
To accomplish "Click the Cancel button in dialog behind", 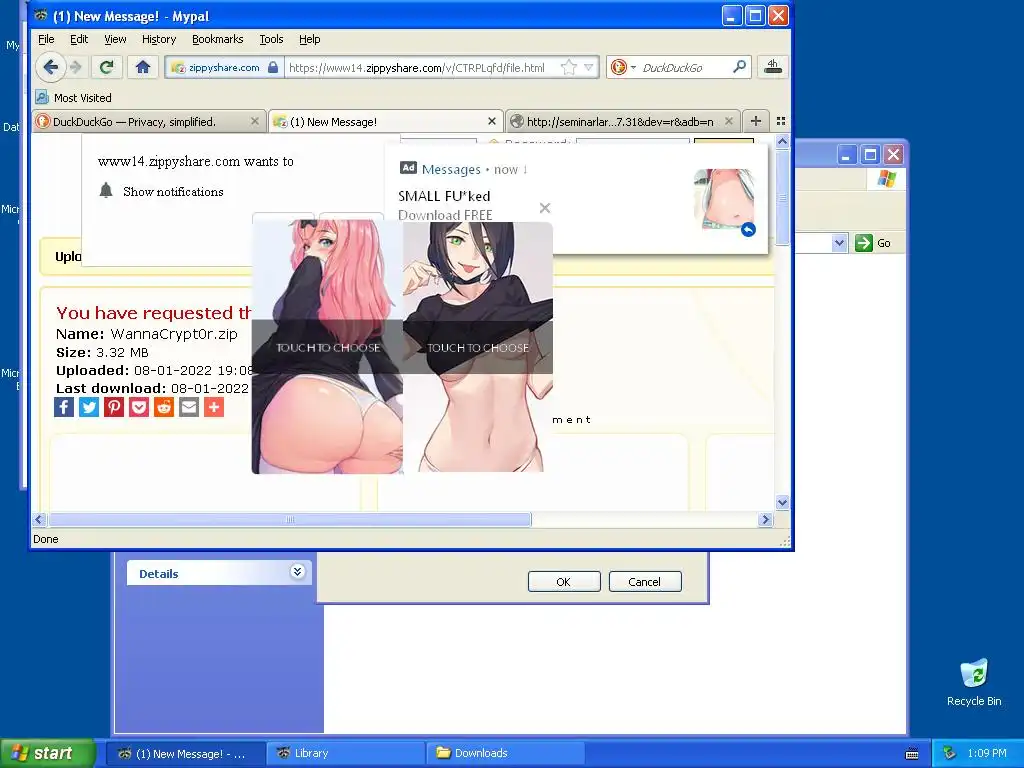I will pyautogui.click(x=645, y=582).
